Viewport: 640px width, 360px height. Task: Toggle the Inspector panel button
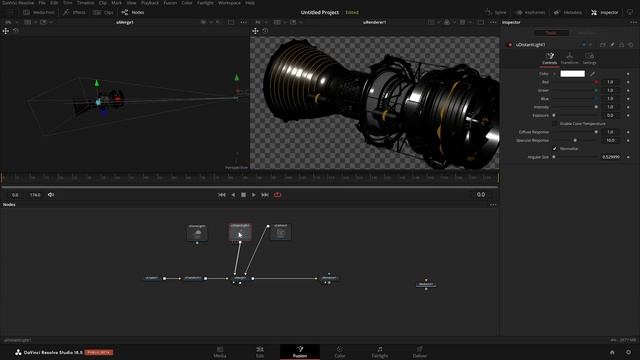pos(604,12)
